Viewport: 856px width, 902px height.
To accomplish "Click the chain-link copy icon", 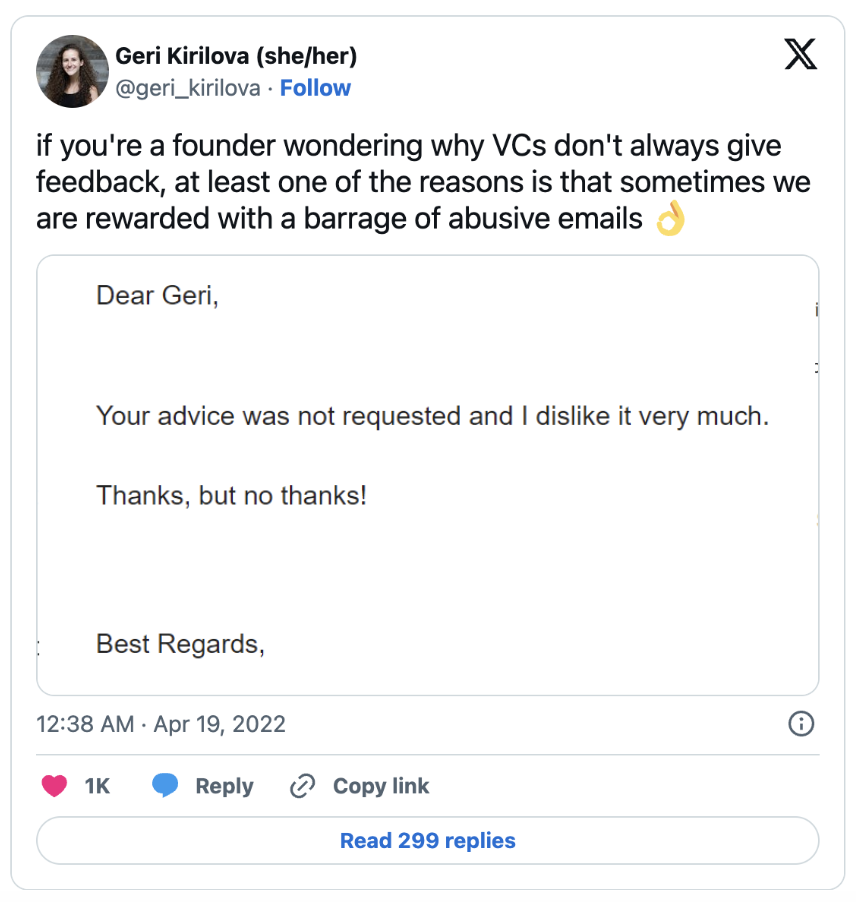I will [x=302, y=786].
